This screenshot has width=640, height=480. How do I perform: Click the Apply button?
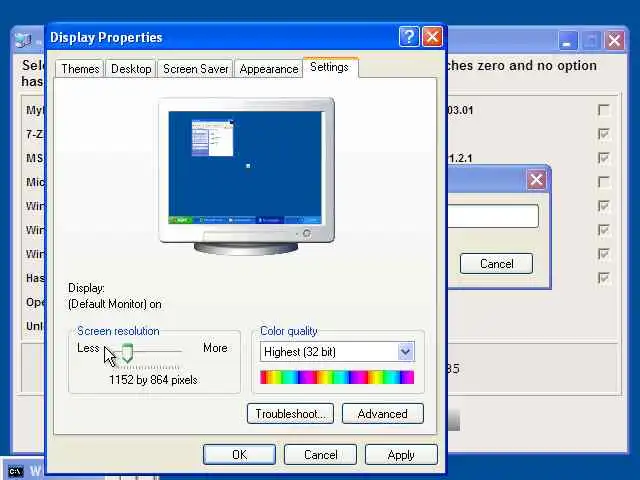(401, 455)
